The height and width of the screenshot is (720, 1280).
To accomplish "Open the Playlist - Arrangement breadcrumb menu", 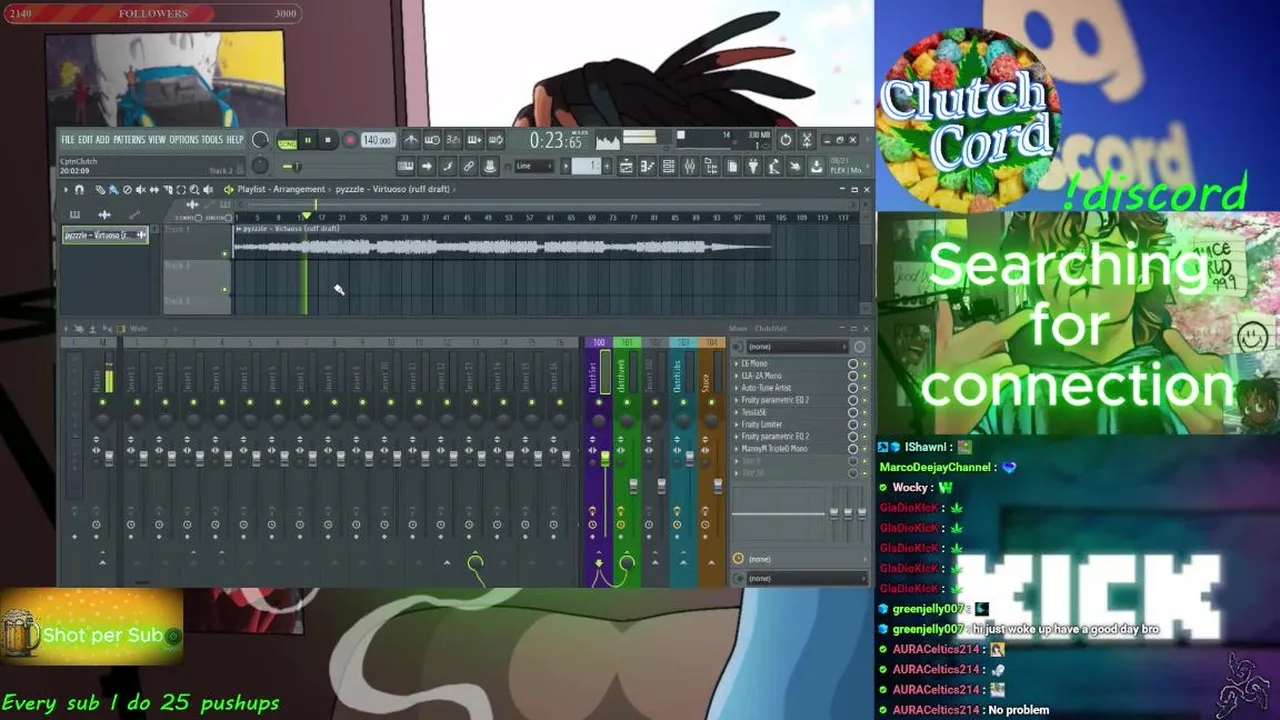I will click(281, 189).
